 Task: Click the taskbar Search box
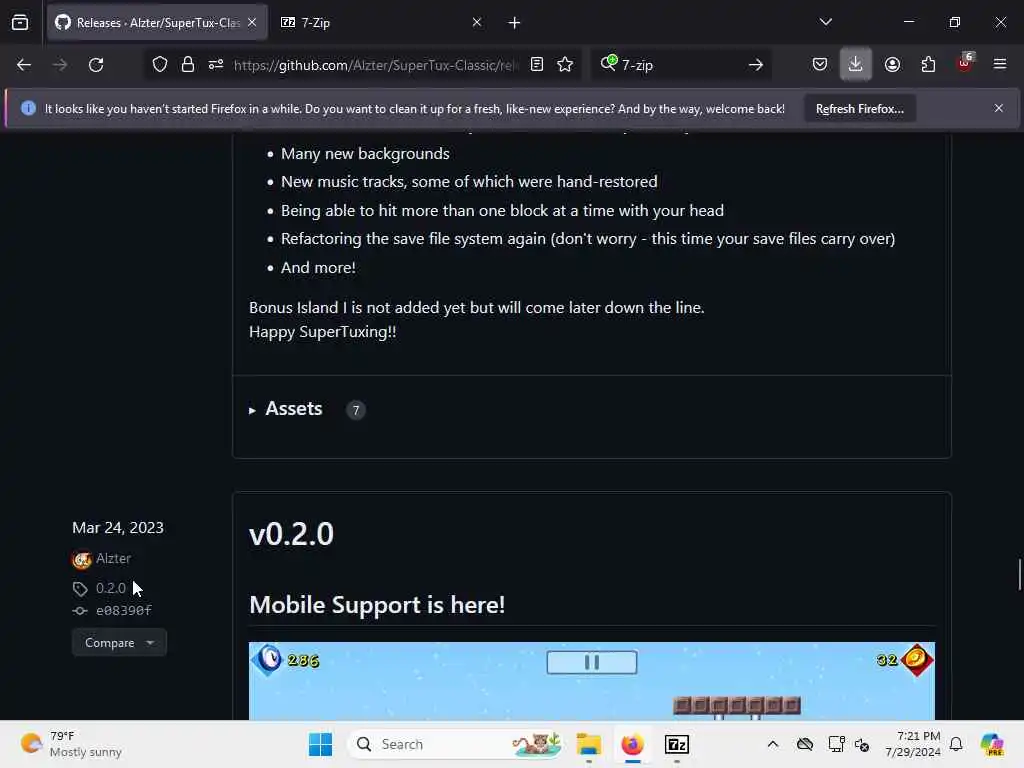(x=456, y=744)
